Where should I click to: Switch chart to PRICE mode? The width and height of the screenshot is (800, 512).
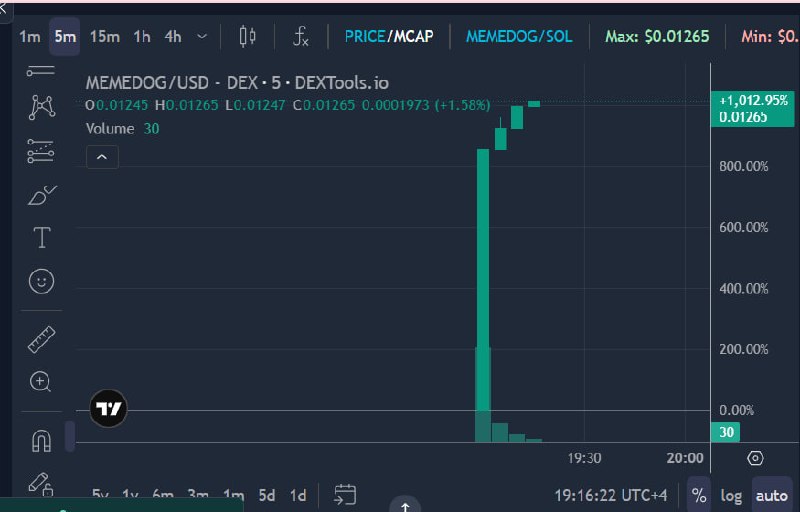point(365,37)
